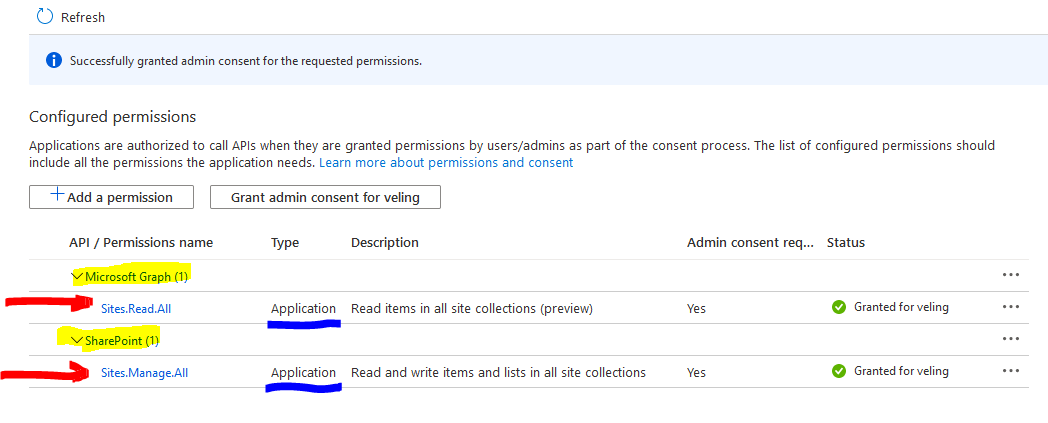Screen dimensions: 1048x423
Task: Collapse the Microsoft Graph permissions group
Action: [x=77, y=276]
